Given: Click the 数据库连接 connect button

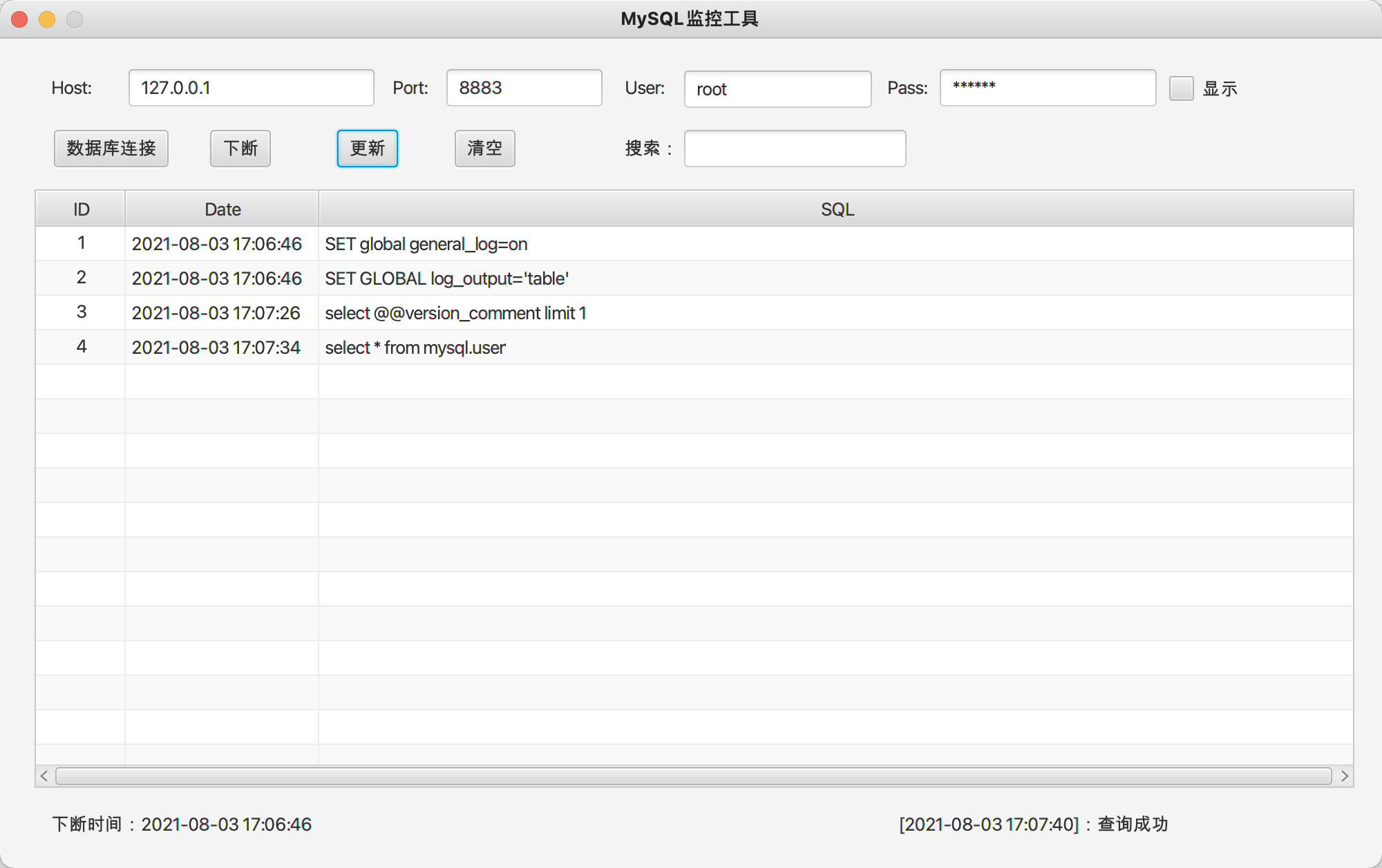Looking at the screenshot, I should (111, 149).
